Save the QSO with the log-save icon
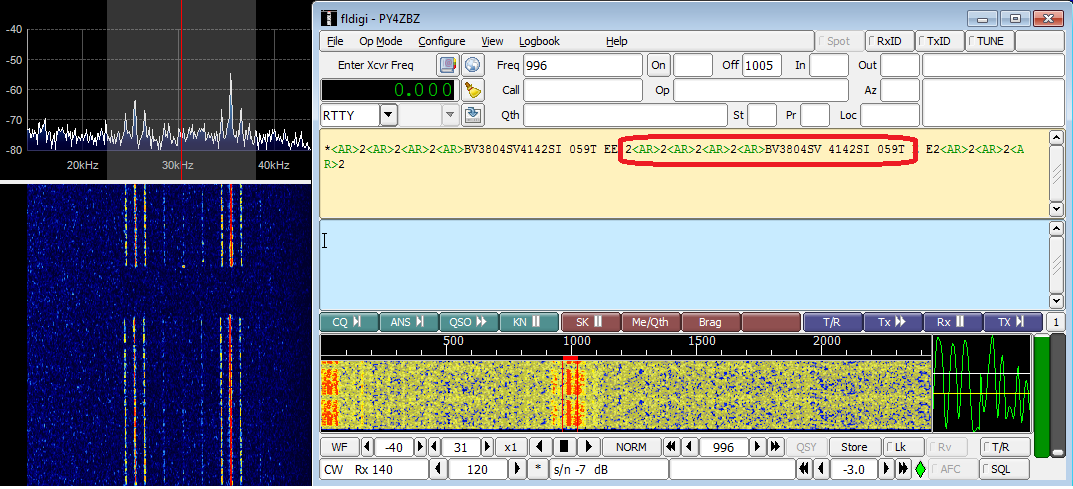1073x489 pixels. click(472, 115)
